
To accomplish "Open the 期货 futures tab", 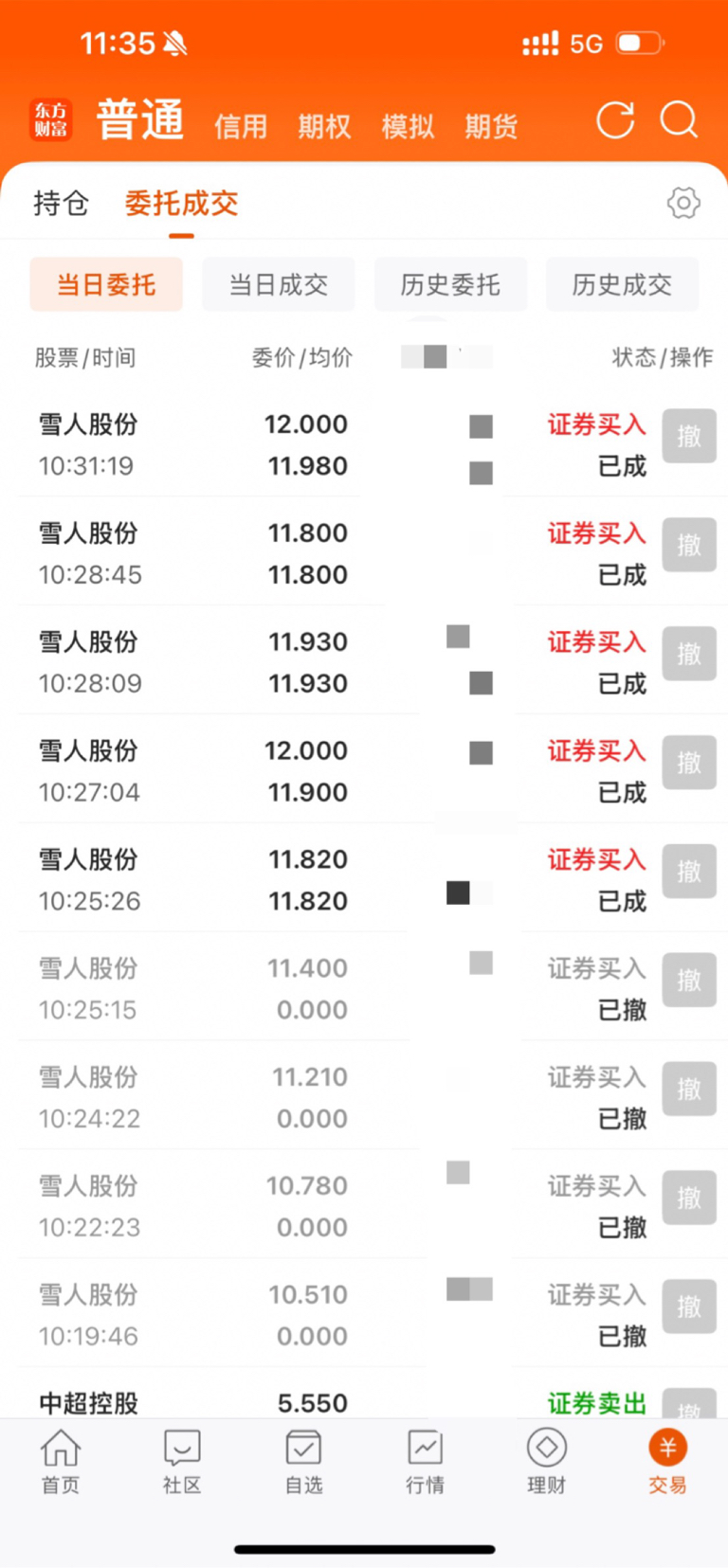I will pos(491,126).
